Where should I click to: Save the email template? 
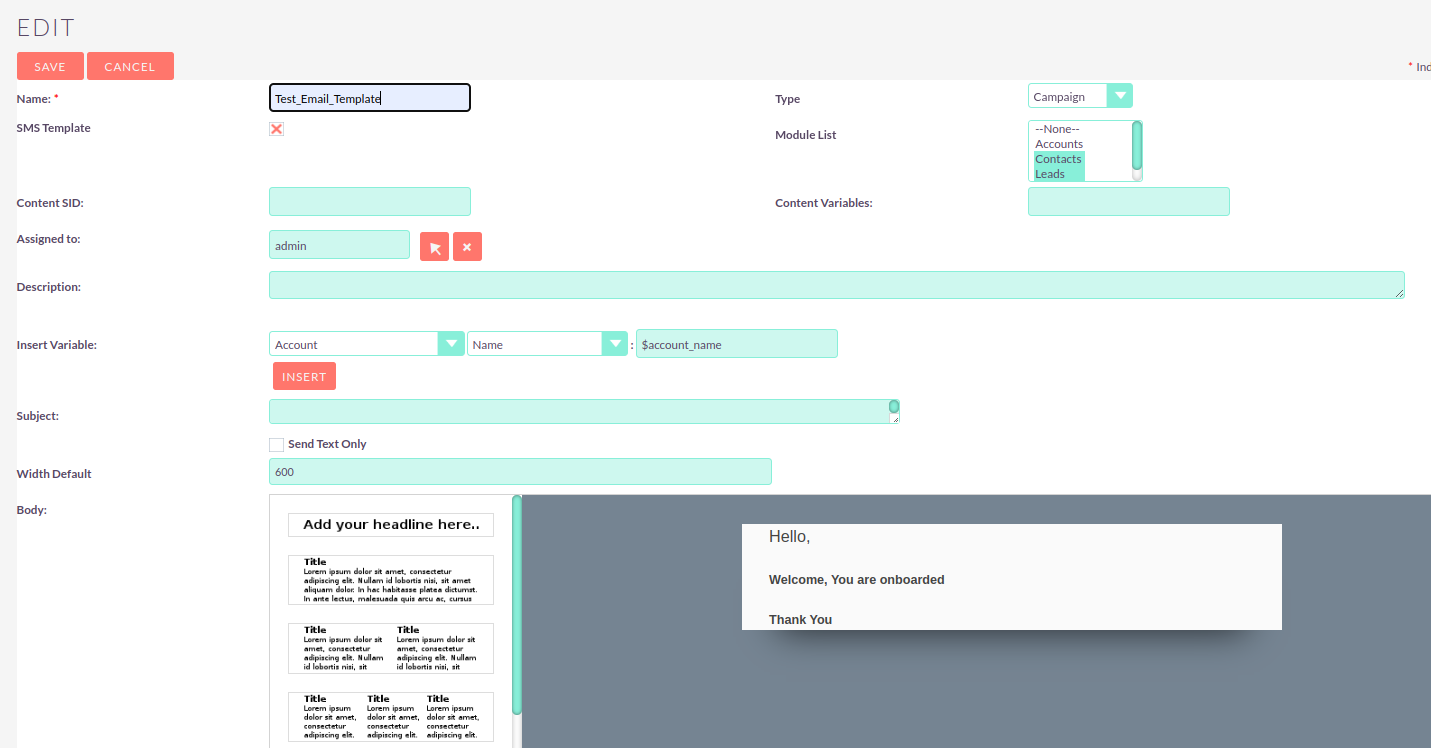[50, 66]
